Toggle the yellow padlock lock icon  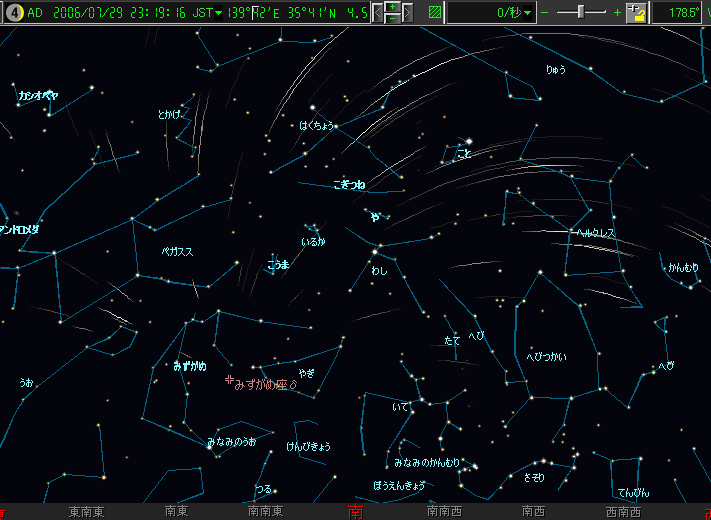point(636,13)
